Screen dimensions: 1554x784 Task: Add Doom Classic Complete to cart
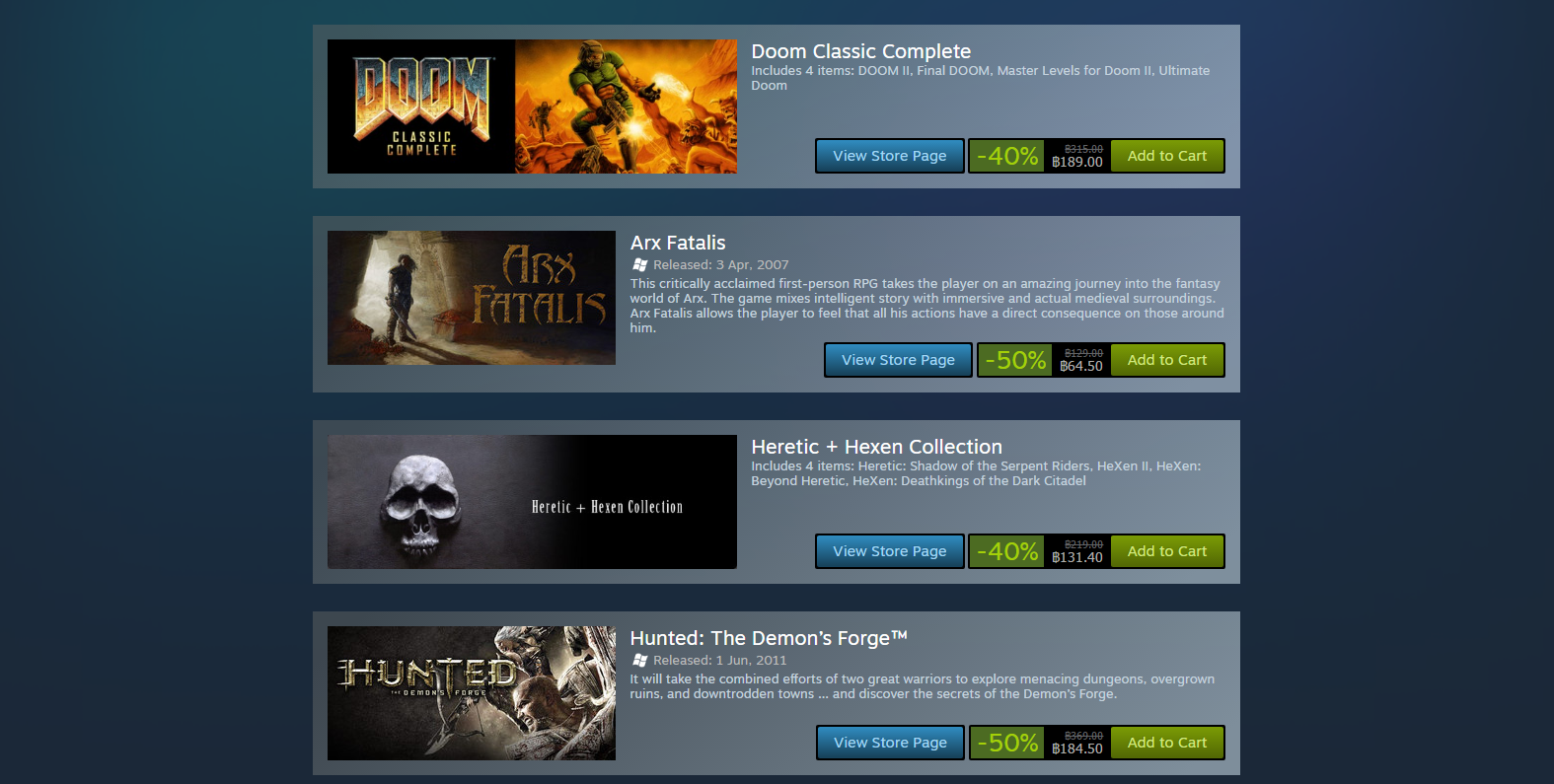1167,156
